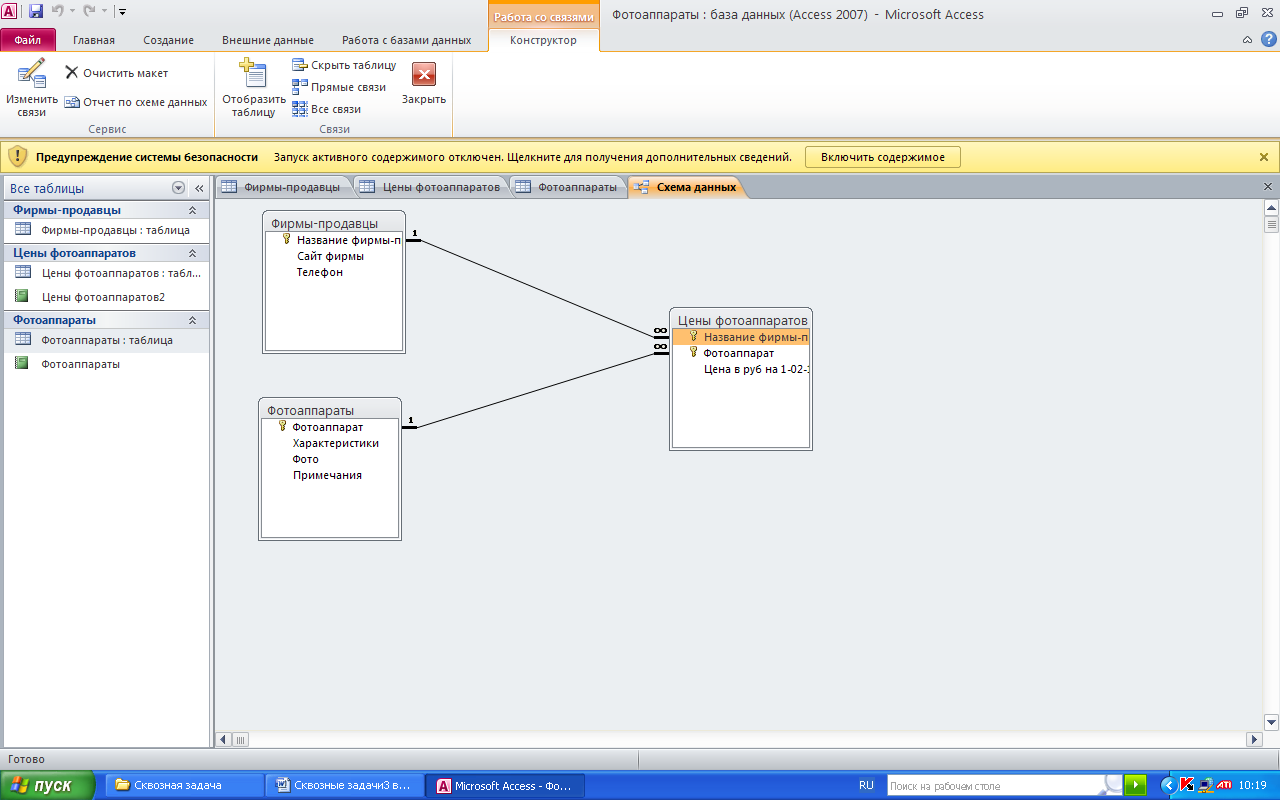Open the Access help question mark icon

point(1269,39)
